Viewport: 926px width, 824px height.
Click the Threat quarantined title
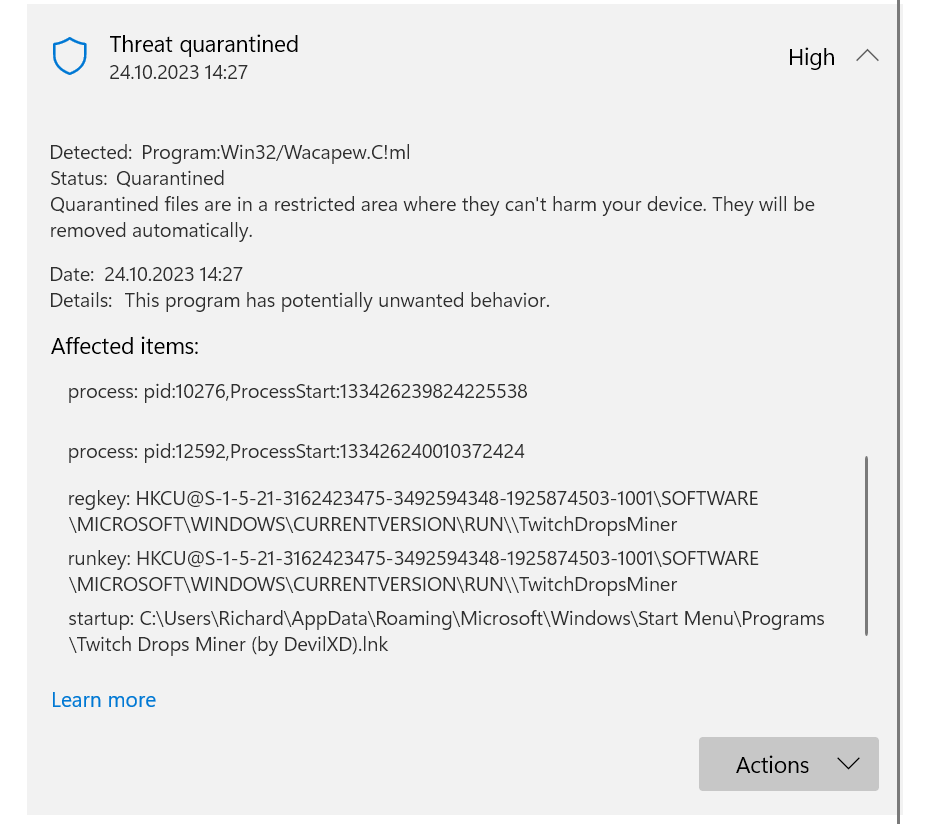click(204, 44)
